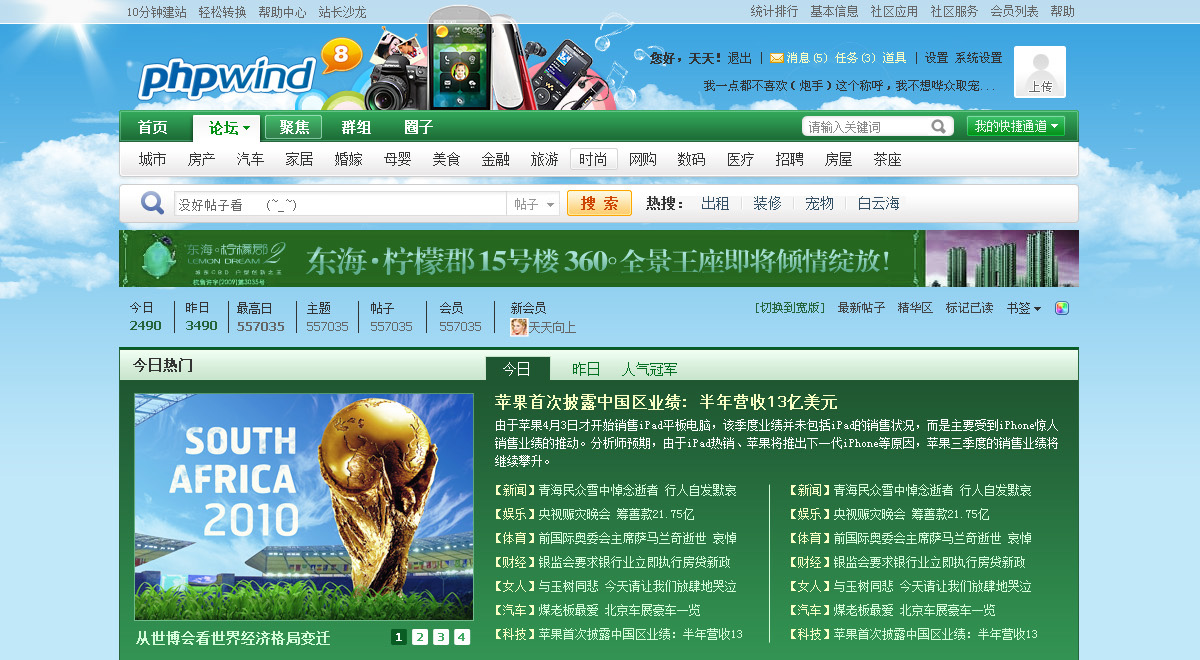Open 任务(3) link
Image resolution: width=1200 pixels, height=660 pixels.
(854, 58)
